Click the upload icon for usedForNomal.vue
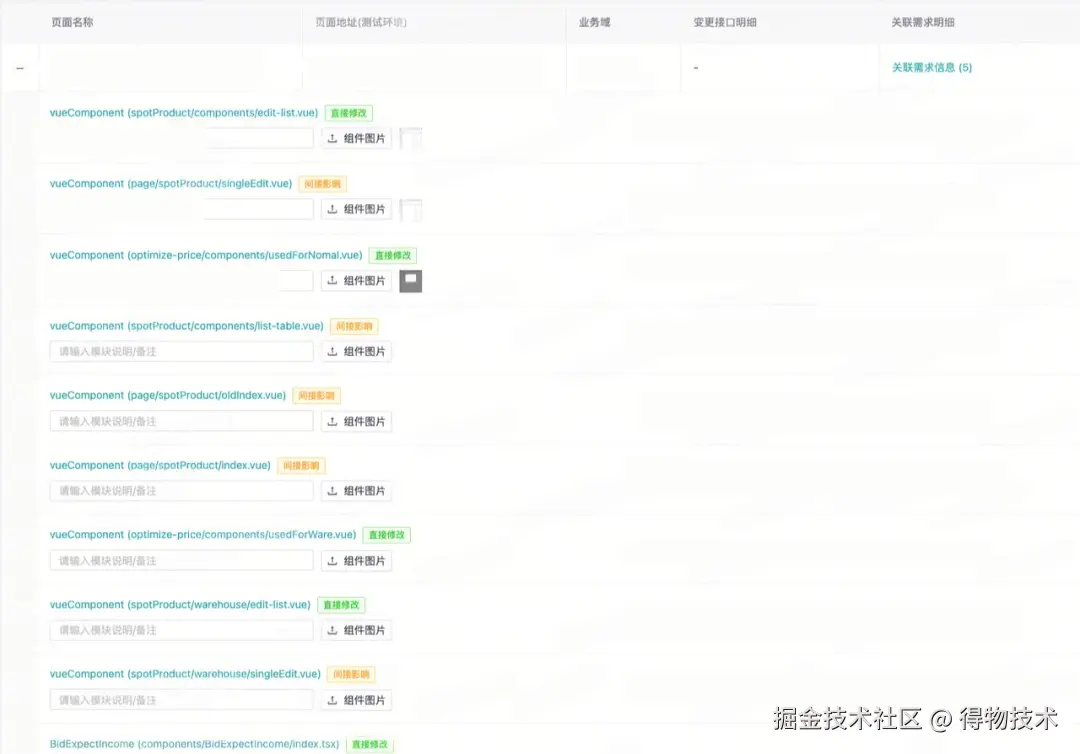The height and width of the screenshot is (754, 1080). pos(335,280)
